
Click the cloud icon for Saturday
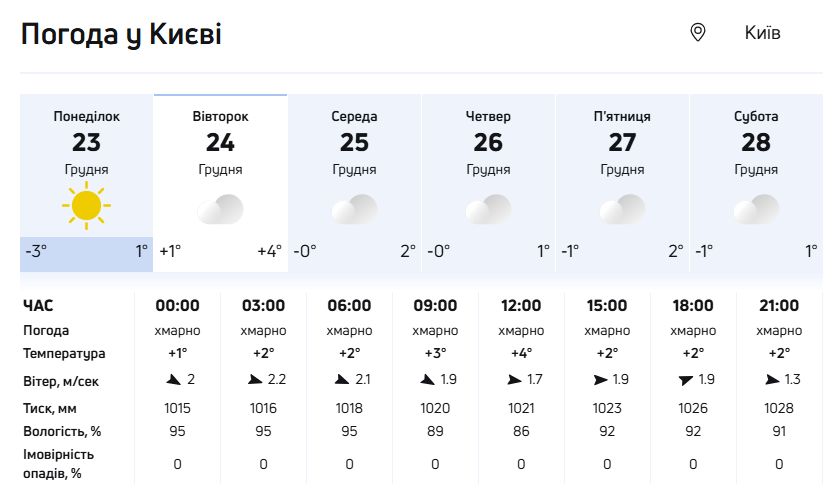[x=756, y=209]
